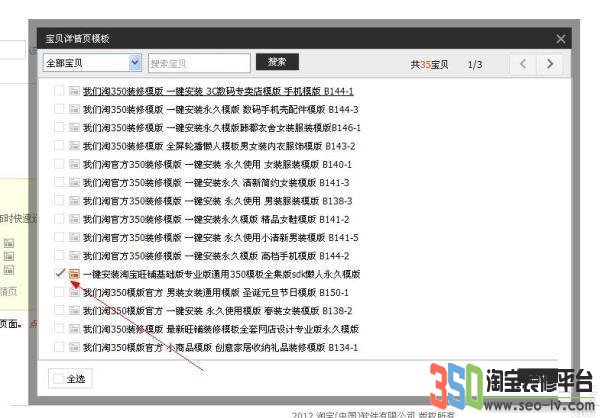Click the template icon for the B144-1 item
600x418 pixels.
(x=74, y=91)
